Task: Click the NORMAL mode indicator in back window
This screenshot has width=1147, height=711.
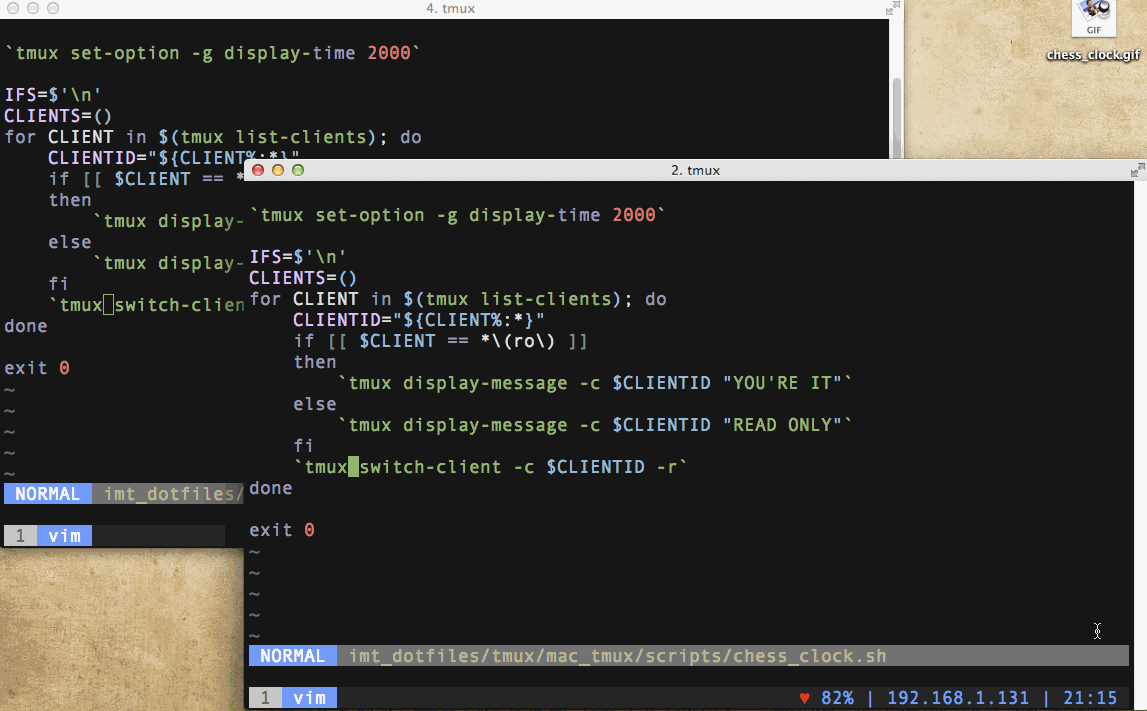Action: (48, 494)
